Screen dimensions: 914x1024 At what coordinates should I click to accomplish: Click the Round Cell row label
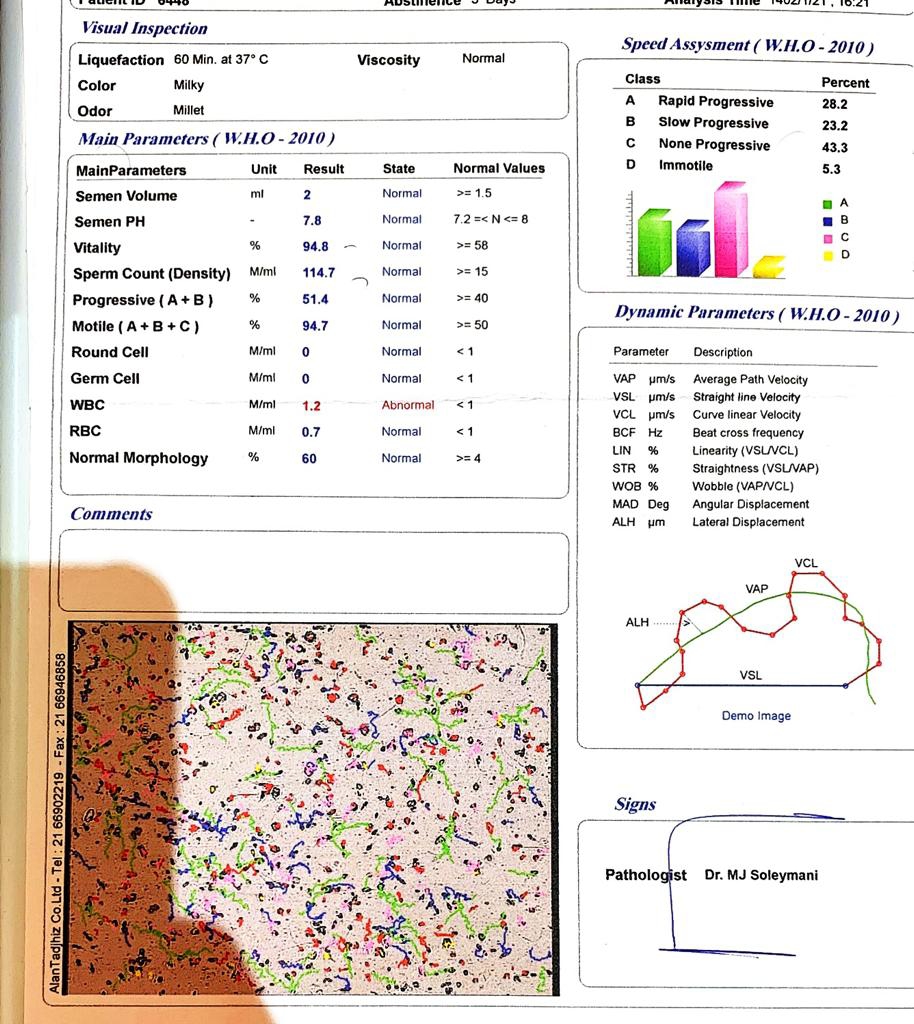point(110,352)
